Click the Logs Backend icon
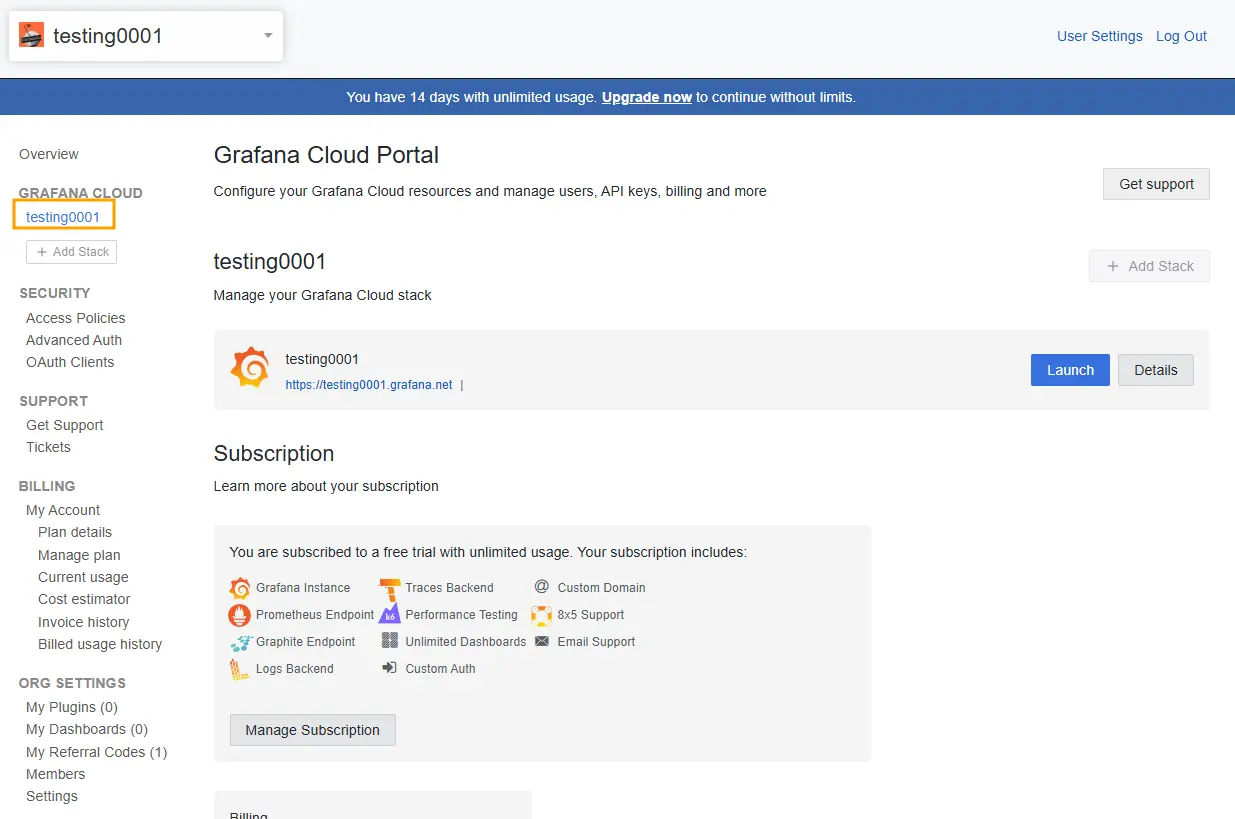Screen dimensions: 1235x819 click(239, 669)
